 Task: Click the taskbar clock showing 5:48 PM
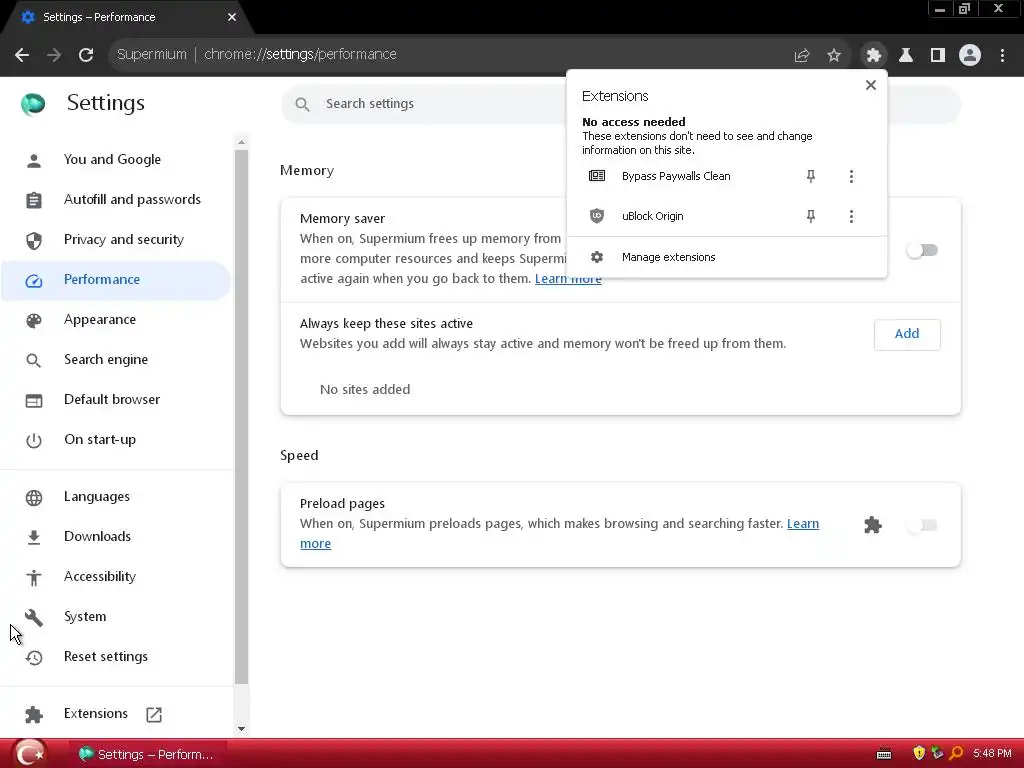992,754
